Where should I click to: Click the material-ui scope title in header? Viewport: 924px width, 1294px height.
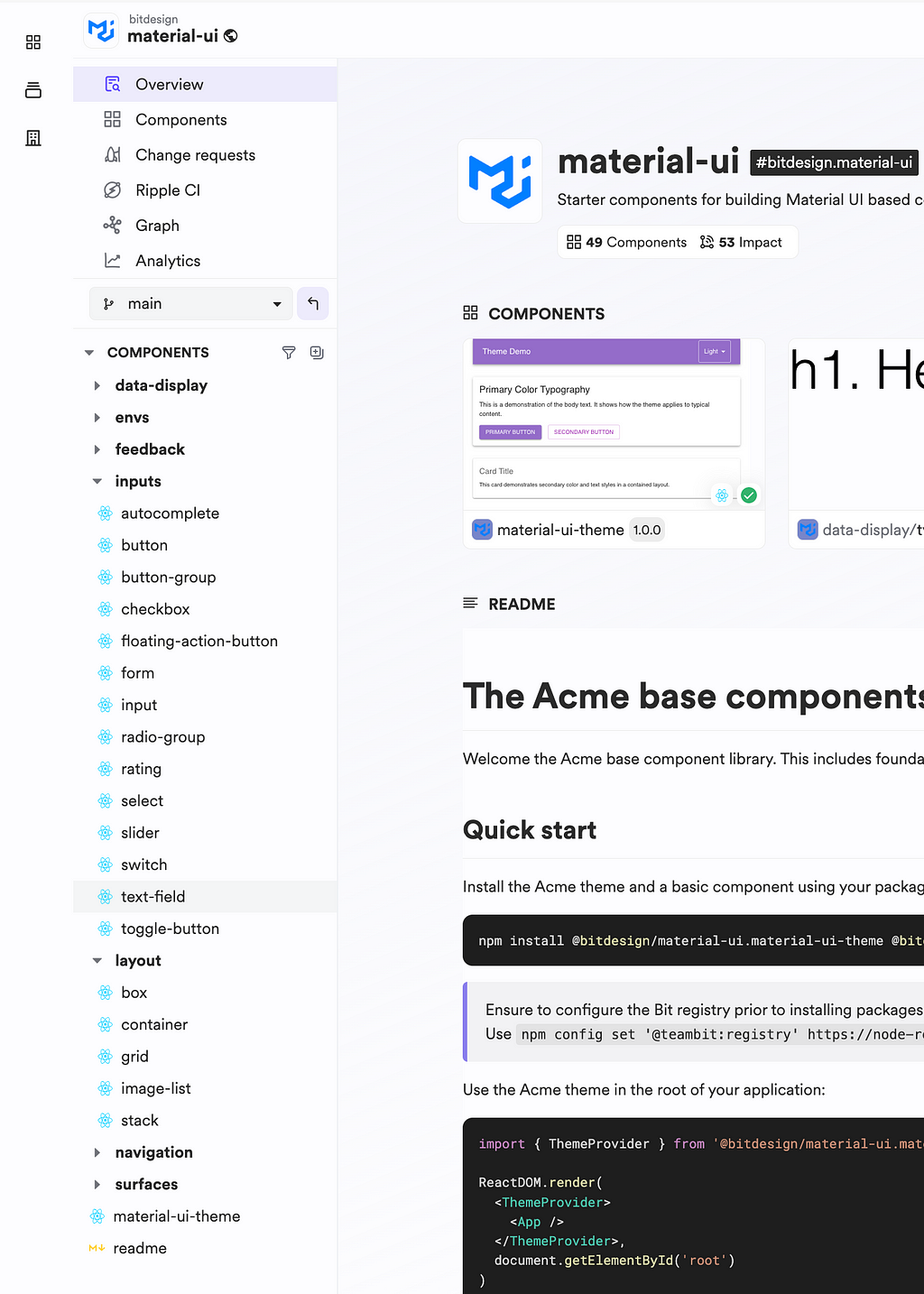point(172,36)
